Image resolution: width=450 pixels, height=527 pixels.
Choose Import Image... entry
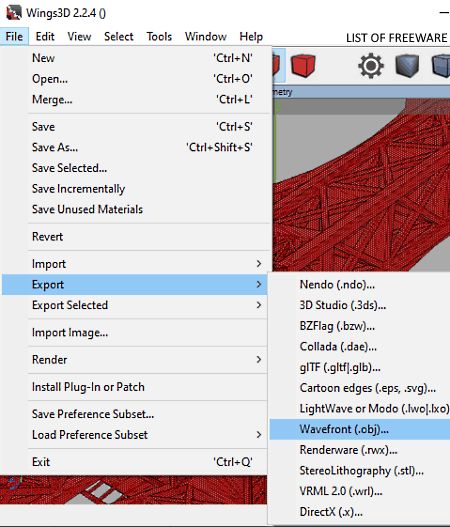click(x=134, y=332)
